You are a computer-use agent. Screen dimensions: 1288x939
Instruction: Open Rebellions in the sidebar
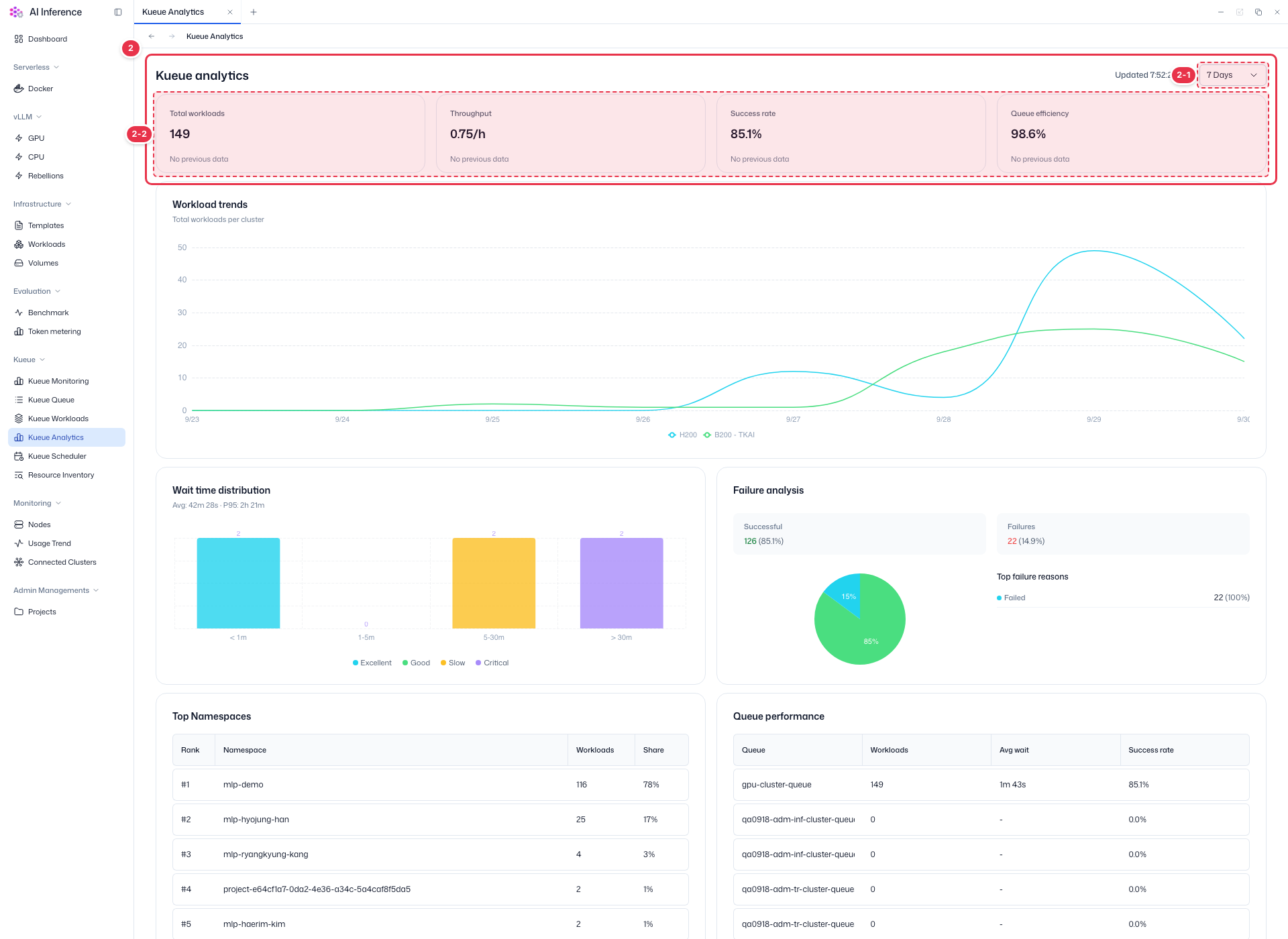pyautogui.click(x=66, y=176)
